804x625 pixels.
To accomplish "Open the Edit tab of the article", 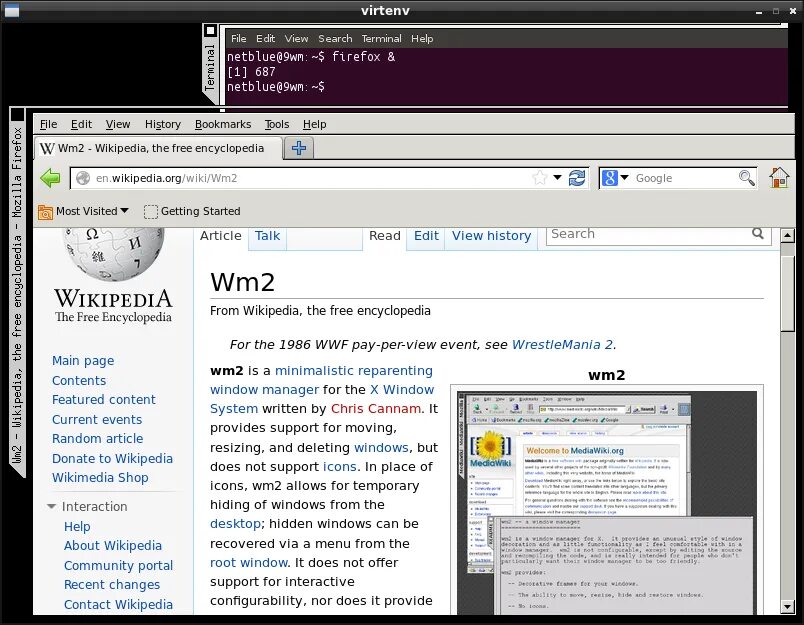I will coord(426,236).
